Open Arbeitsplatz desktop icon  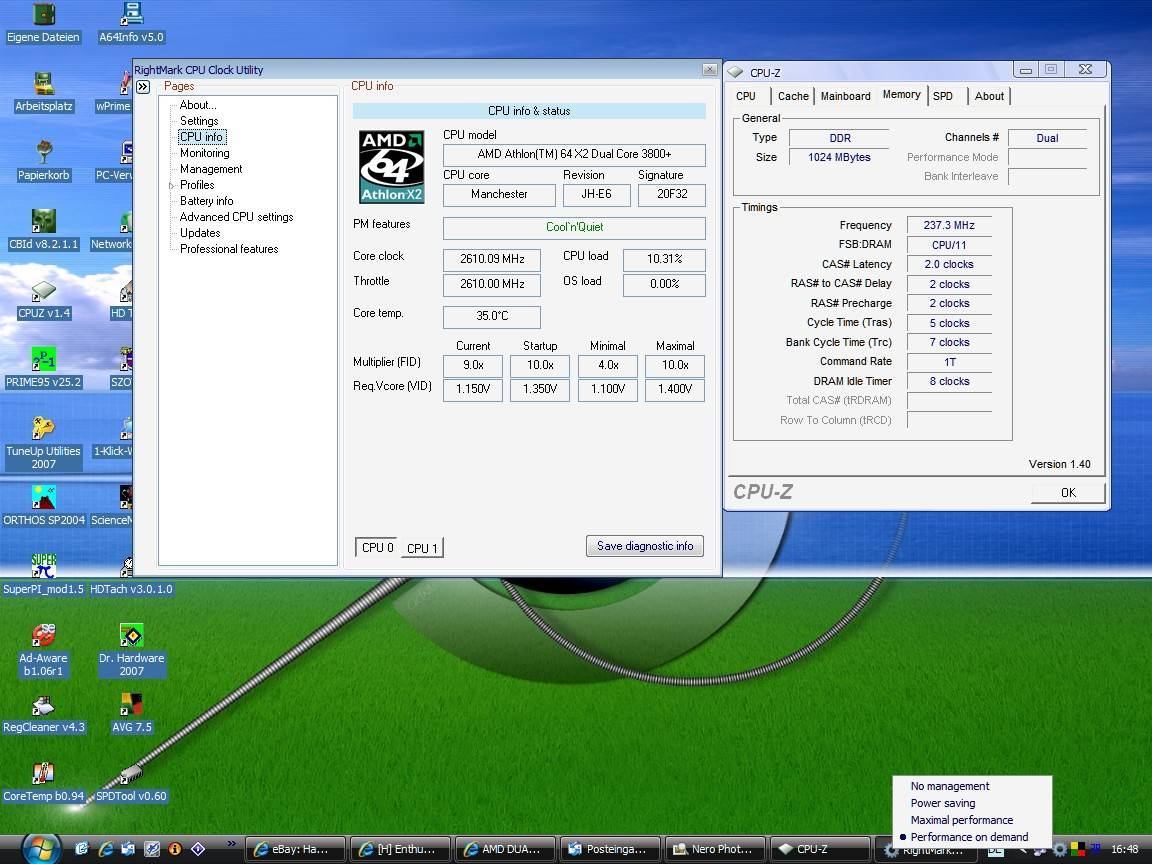[43, 93]
